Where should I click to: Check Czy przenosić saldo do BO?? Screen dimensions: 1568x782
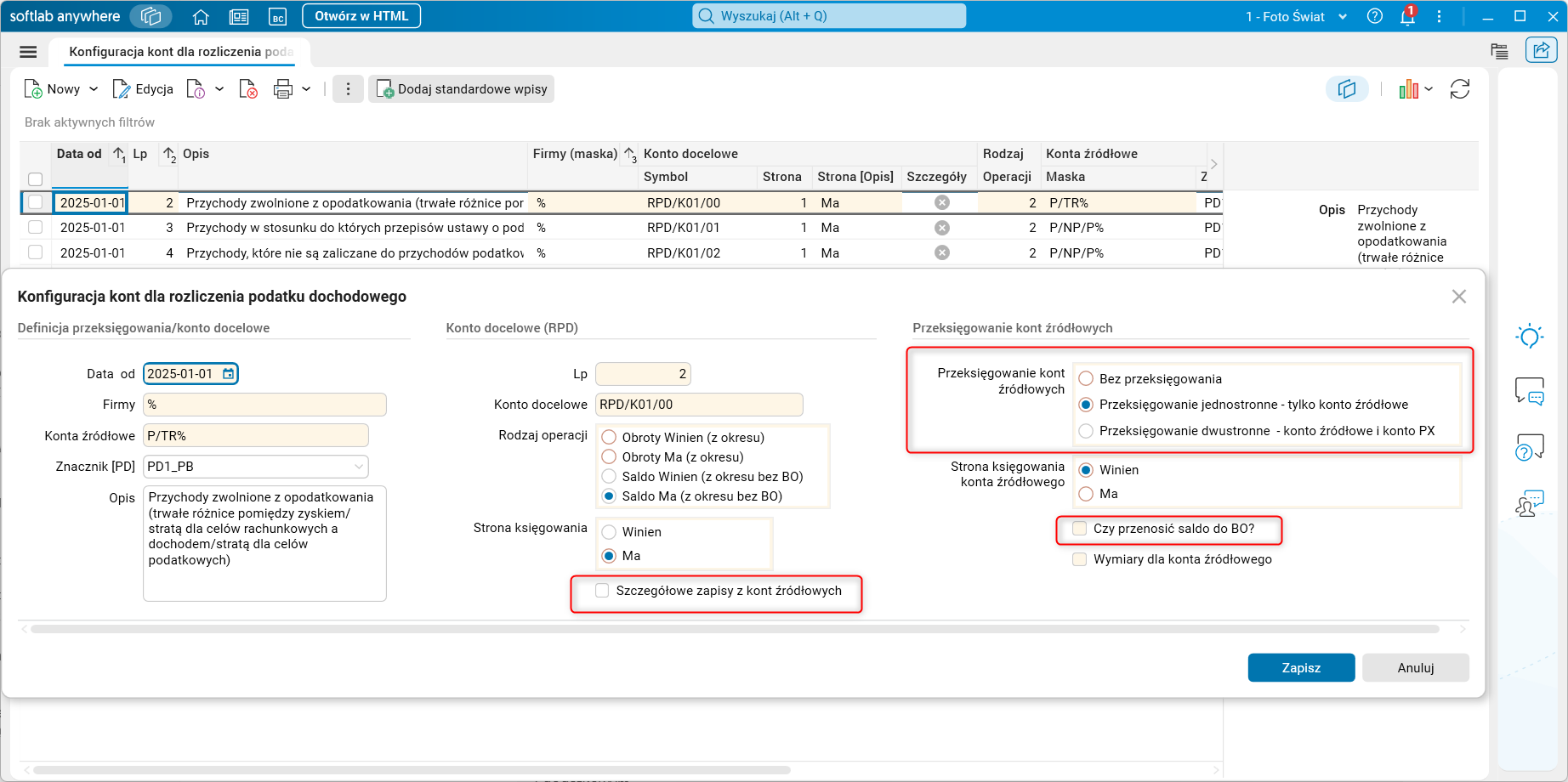[1080, 529]
